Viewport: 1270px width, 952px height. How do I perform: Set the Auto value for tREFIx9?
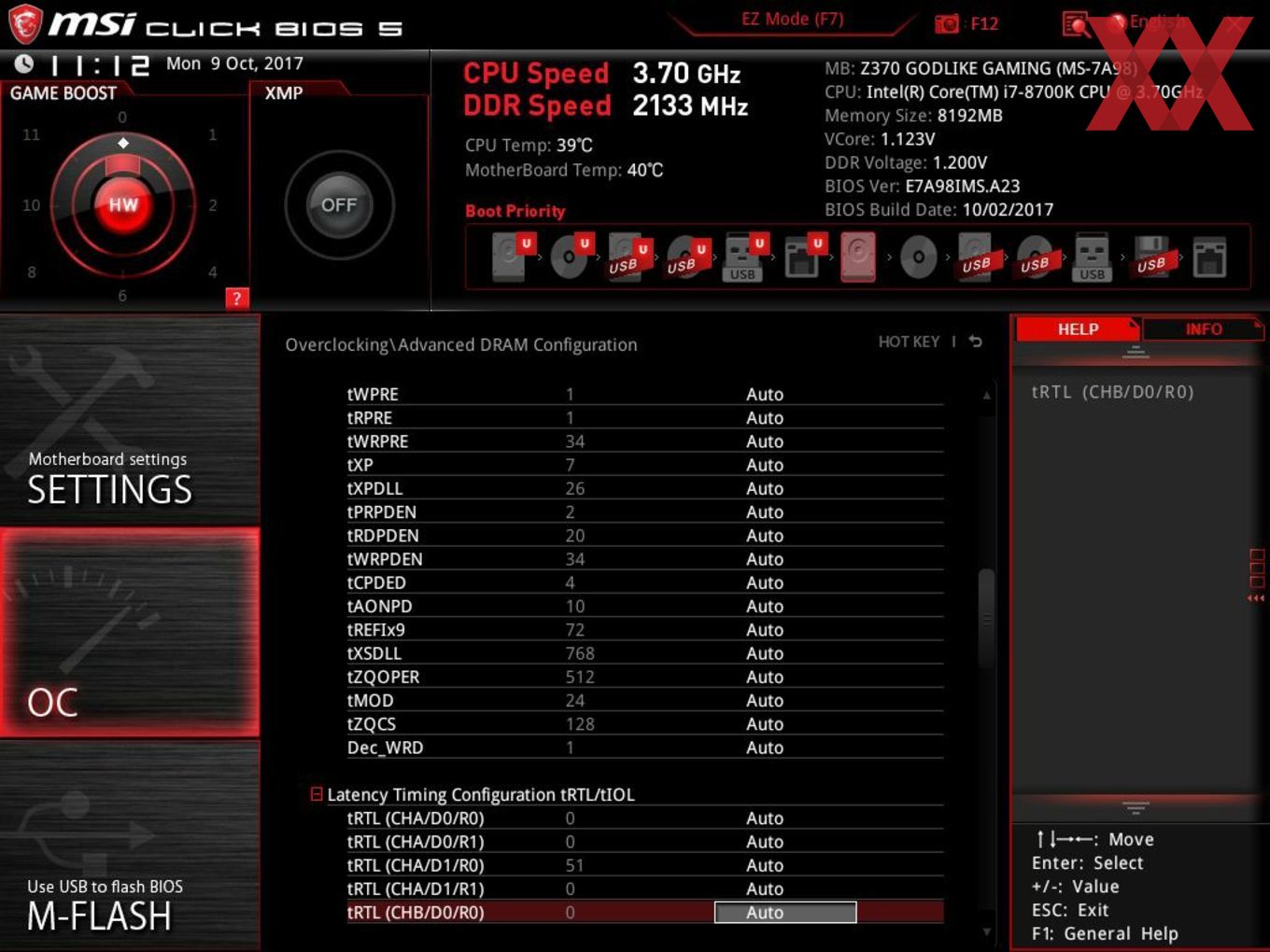pyautogui.click(x=765, y=630)
